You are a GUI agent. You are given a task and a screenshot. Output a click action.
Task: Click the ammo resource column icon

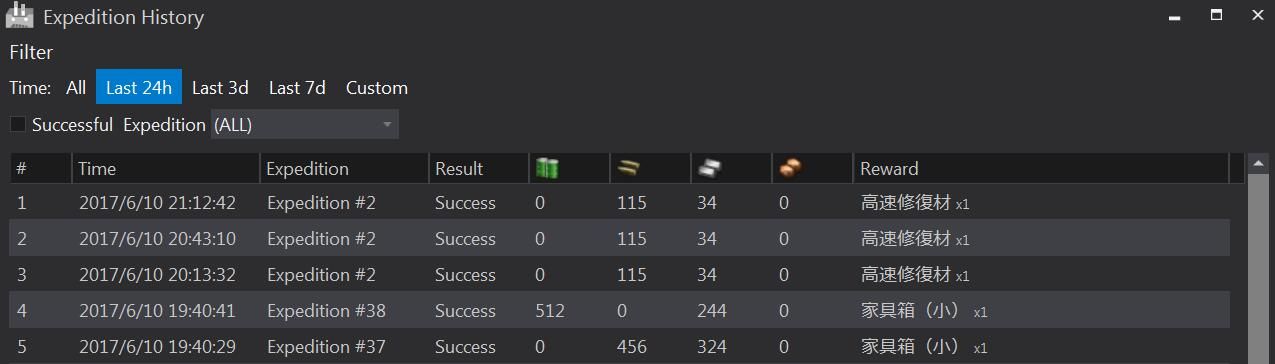[628, 168]
